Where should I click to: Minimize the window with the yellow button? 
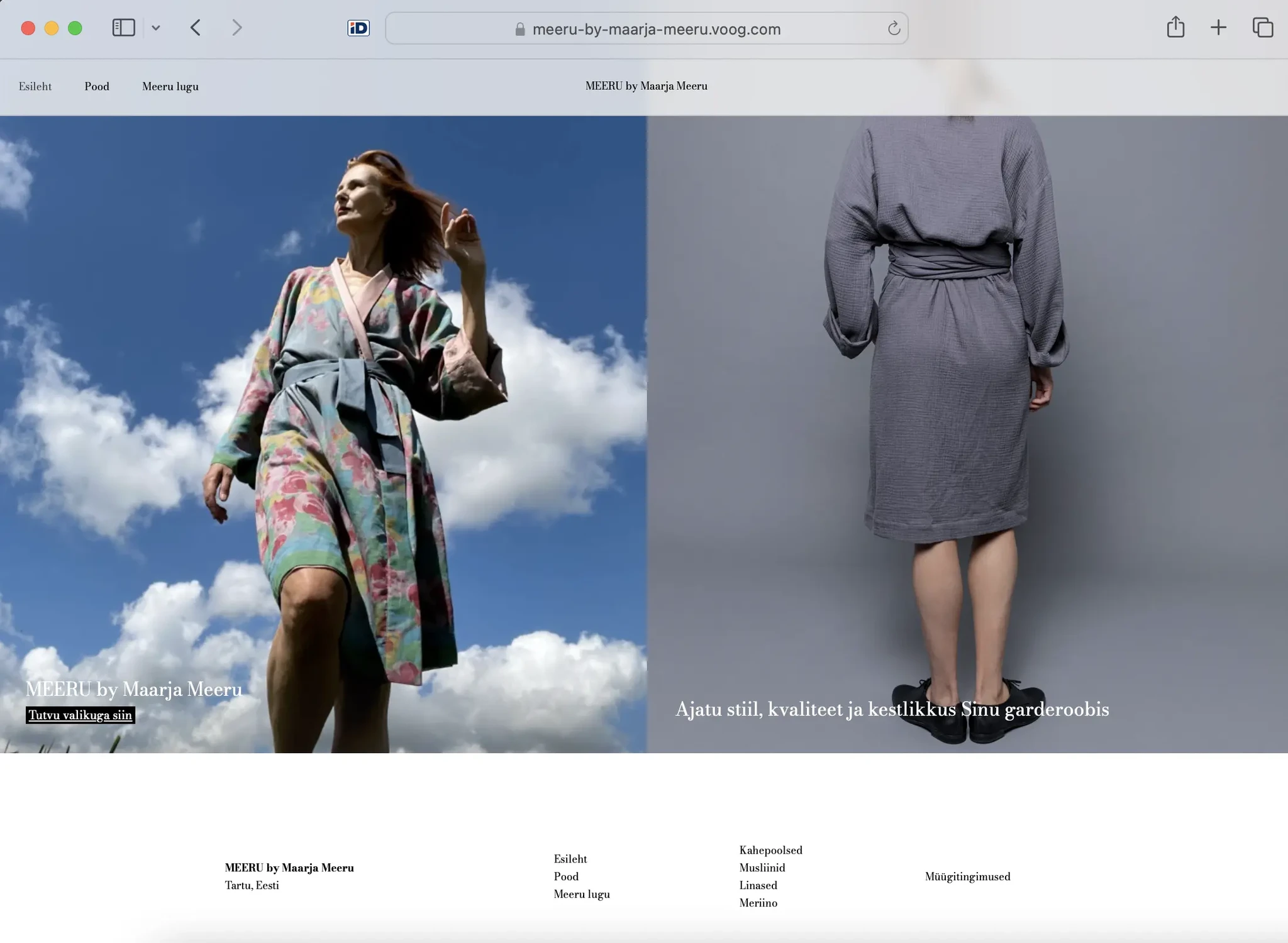52,28
